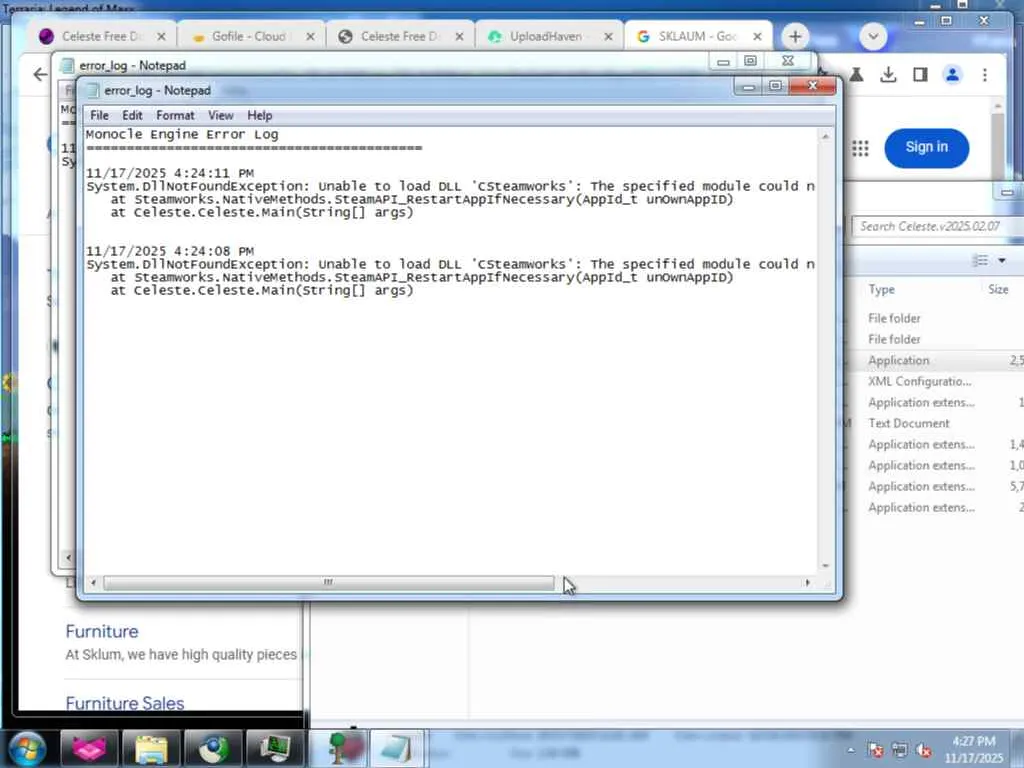
Task: Select the XML Configuratio... row in Explorer
Action: point(935,381)
